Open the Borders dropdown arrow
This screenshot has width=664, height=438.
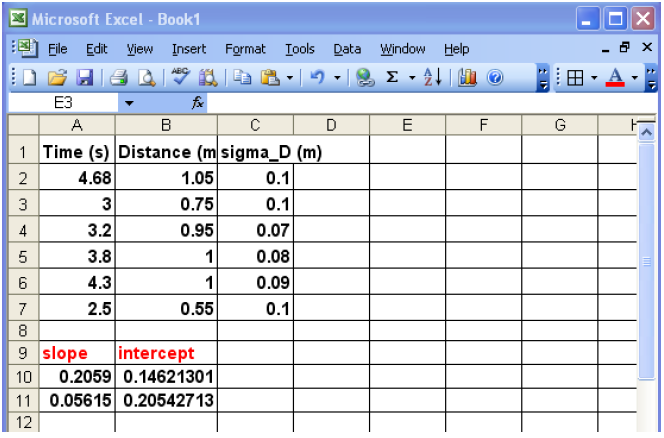point(594,76)
